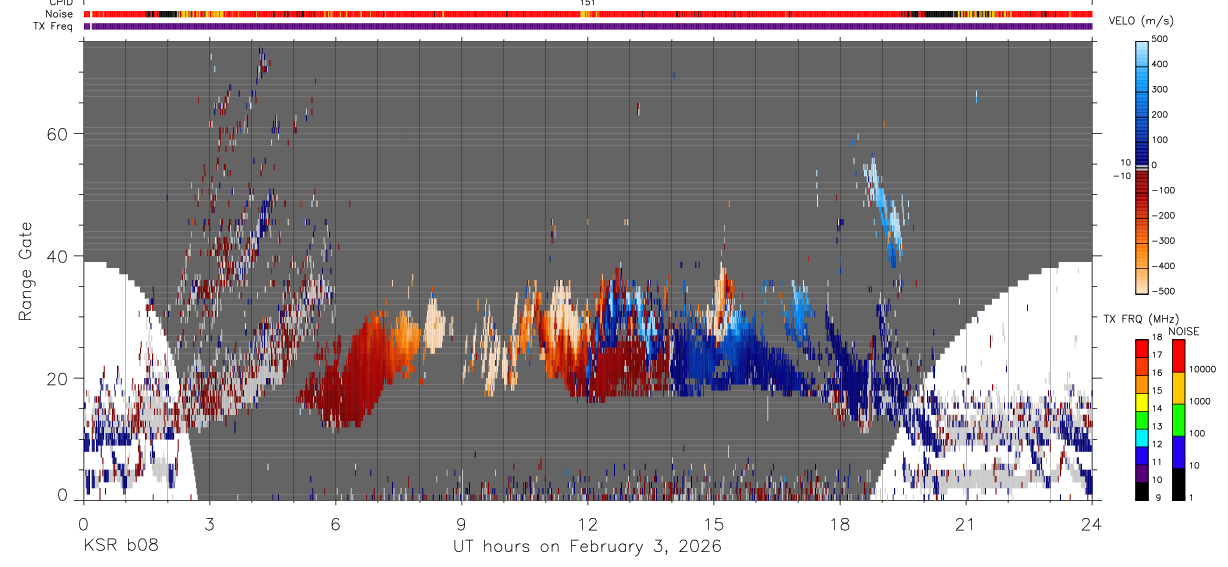The height and width of the screenshot is (567, 1228).
Task: Click the cyan segment of the TX FRQ colorbar
Action: click(1142, 436)
